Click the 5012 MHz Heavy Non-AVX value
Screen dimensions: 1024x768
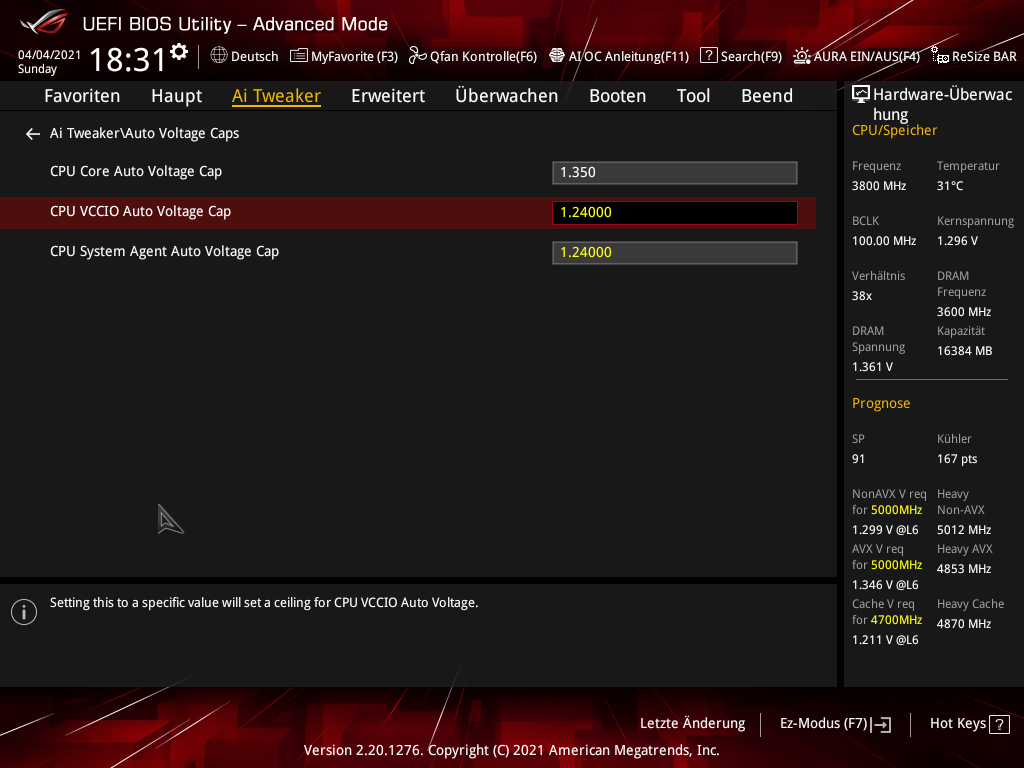point(964,530)
